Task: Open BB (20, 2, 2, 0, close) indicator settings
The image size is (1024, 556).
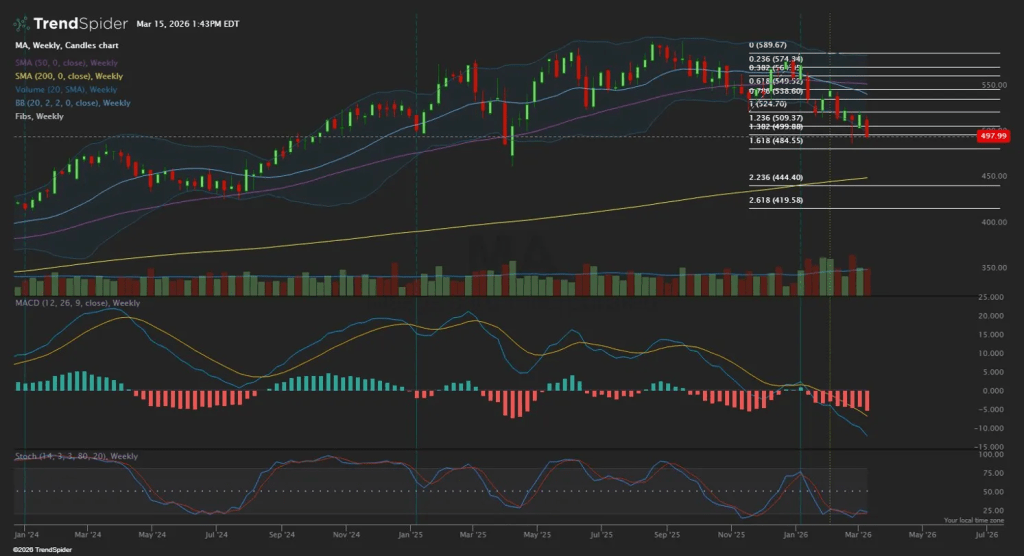Action: pos(72,103)
